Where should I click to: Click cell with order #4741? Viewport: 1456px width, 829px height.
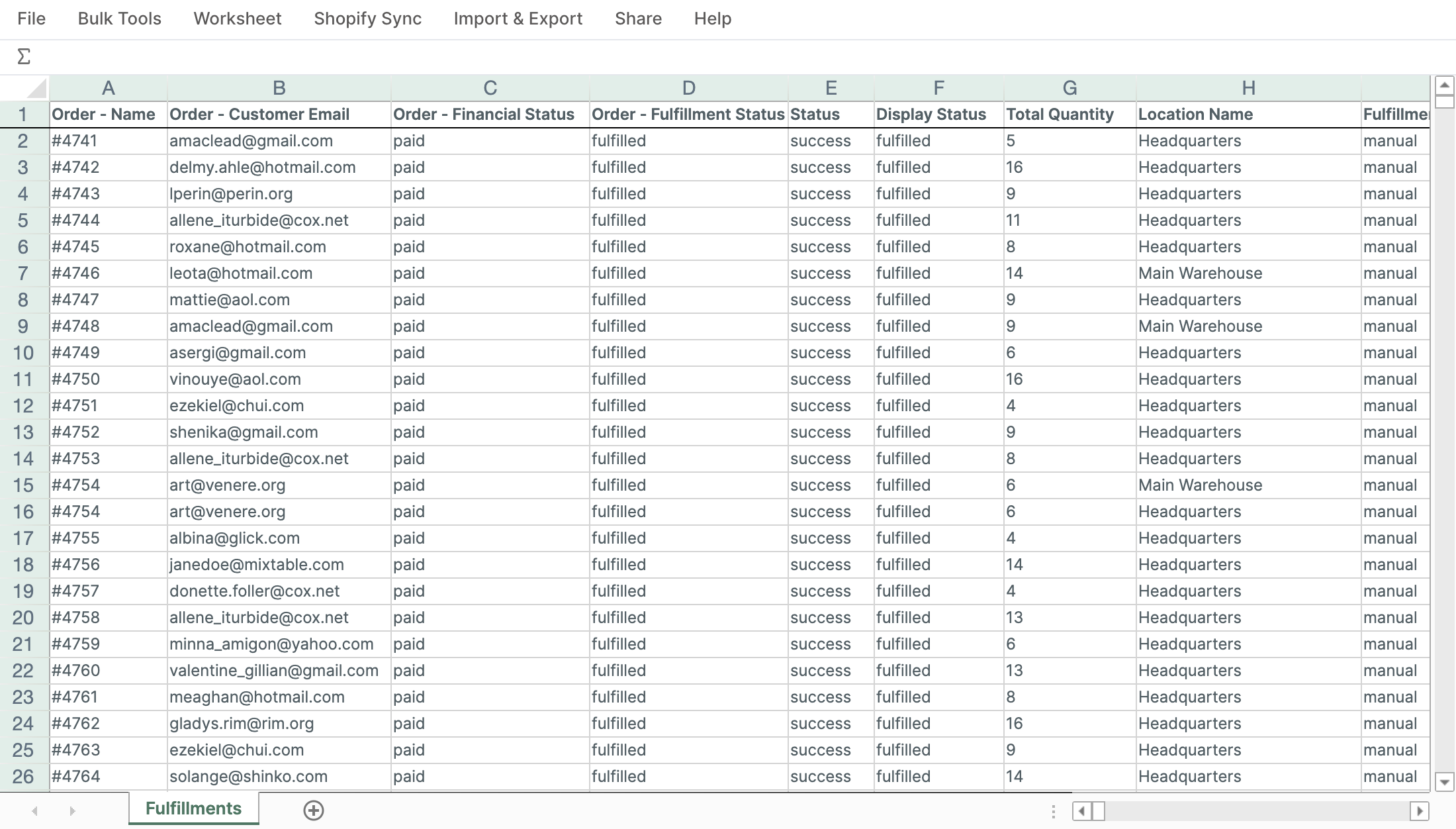[109, 141]
